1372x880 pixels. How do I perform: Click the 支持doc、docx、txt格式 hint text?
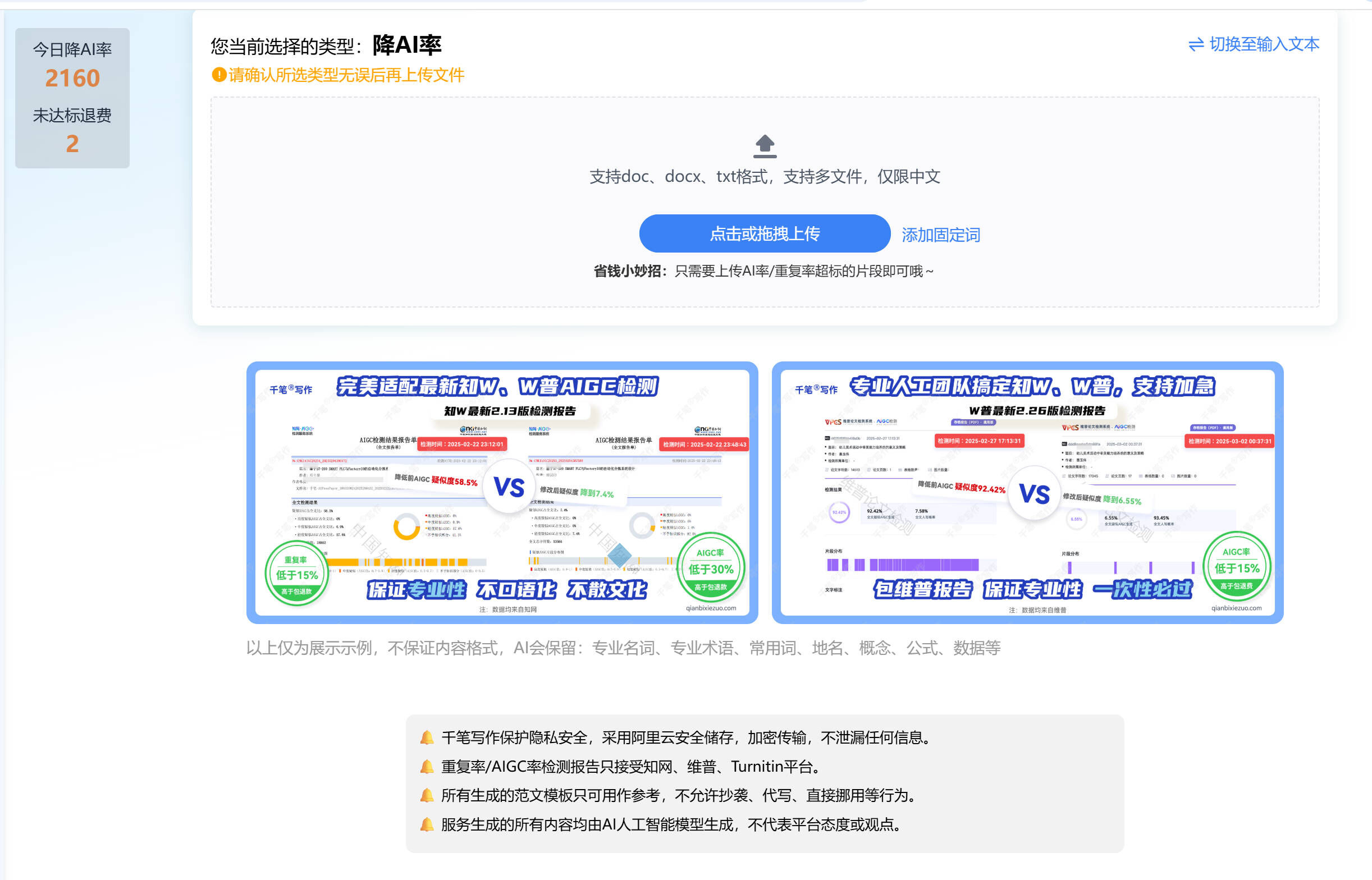click(765, 177)
